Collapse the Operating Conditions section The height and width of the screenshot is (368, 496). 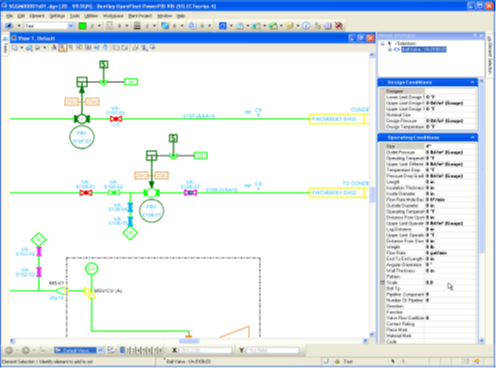point(472,137)
